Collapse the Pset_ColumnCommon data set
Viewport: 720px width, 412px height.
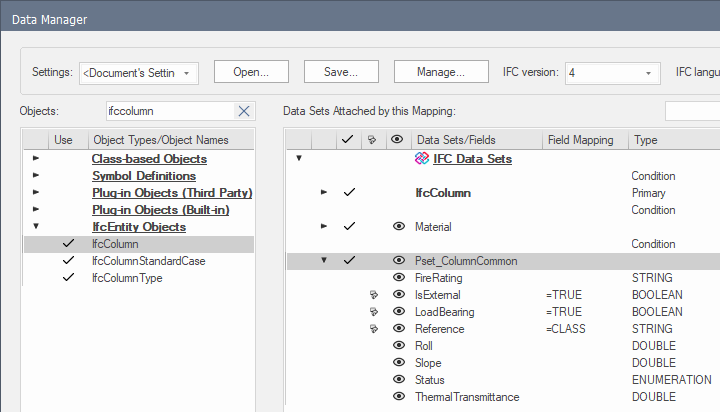tap(323, 261)
